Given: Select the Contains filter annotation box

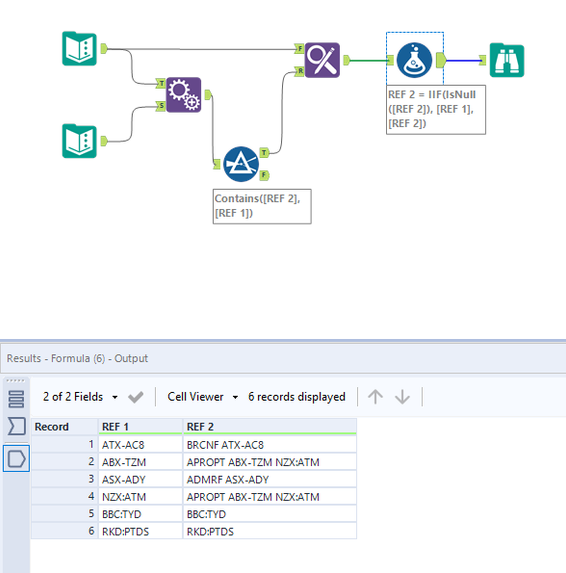Looking at the screenshot, I should tap(262, 206).
